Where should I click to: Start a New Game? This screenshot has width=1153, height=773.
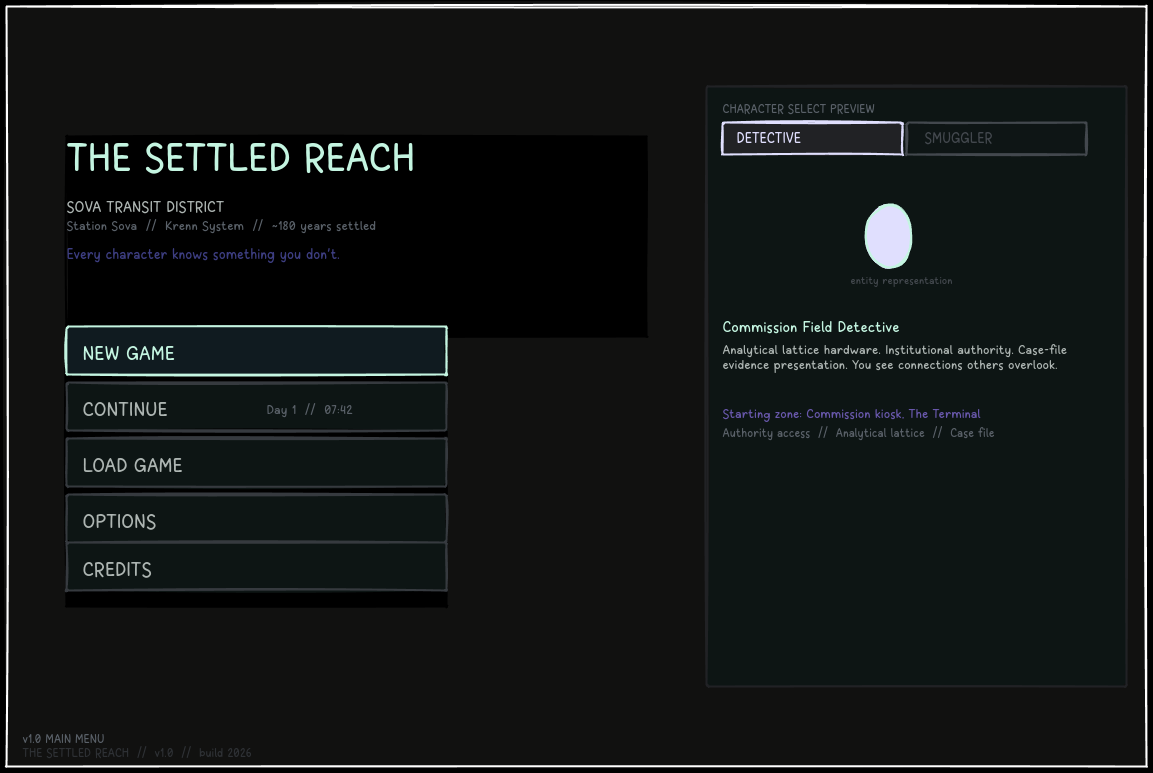click(257, 352)
